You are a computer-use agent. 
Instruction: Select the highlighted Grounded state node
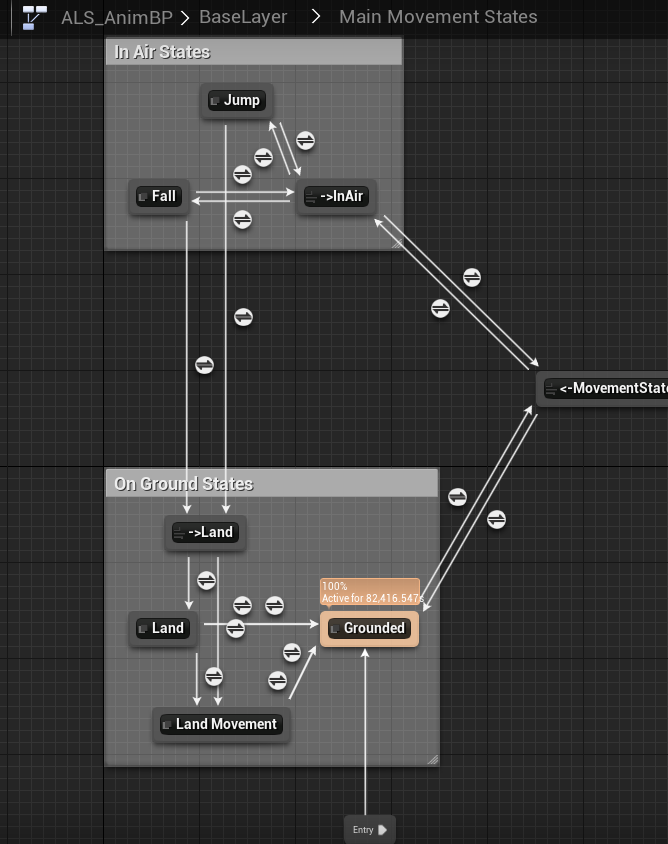[369, 628]
